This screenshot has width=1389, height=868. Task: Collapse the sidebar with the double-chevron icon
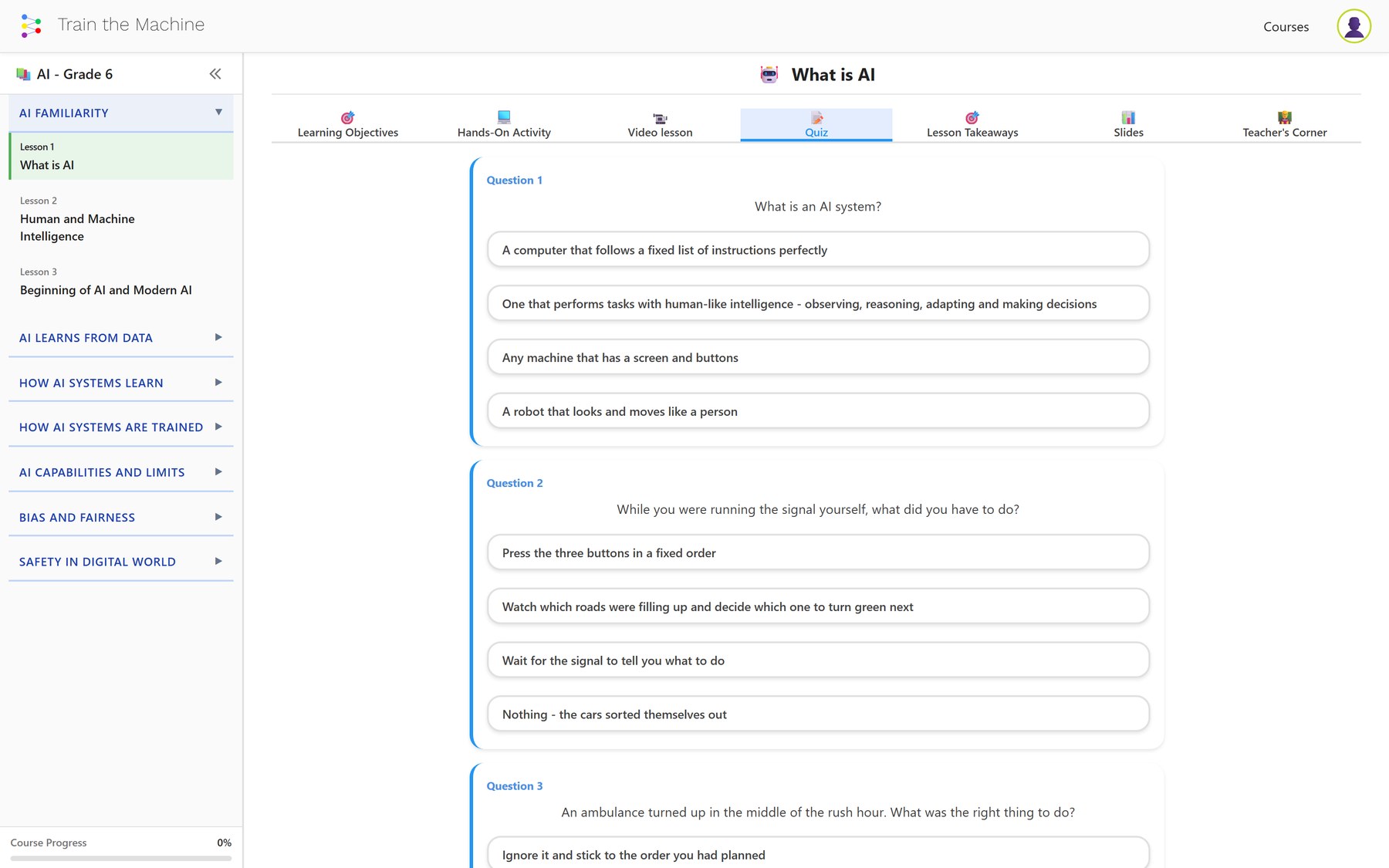[215, 74]
